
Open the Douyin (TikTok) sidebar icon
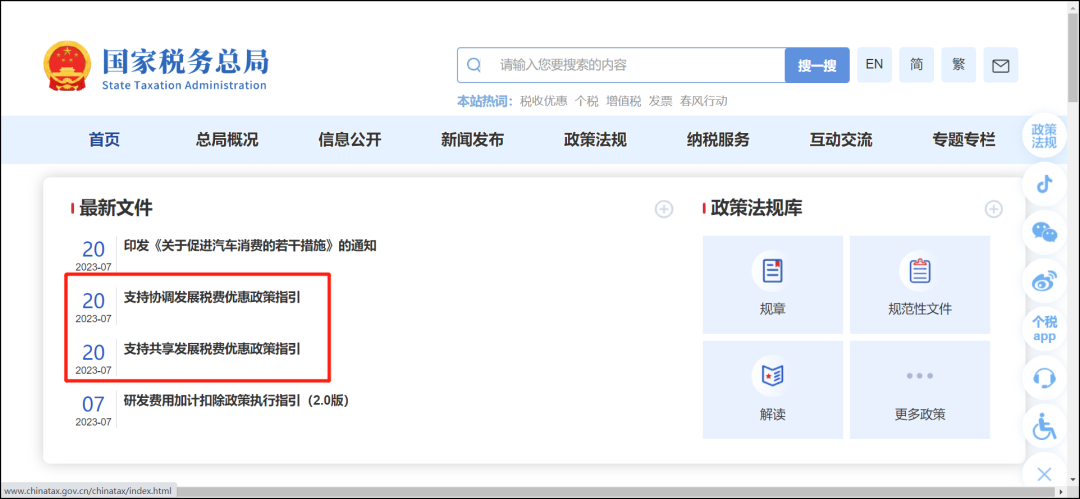click(1045, 184)
